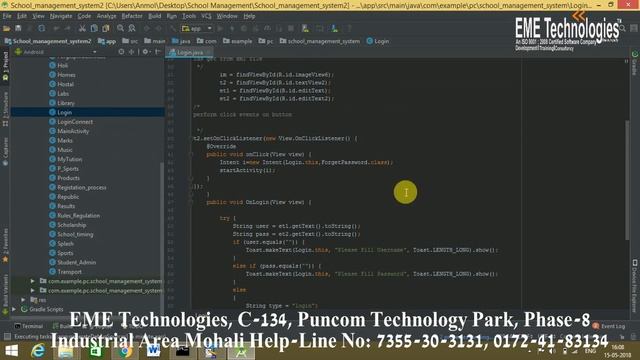
Task: Open the Help menu
Action: pyautogui.click(x=249, y=16)
